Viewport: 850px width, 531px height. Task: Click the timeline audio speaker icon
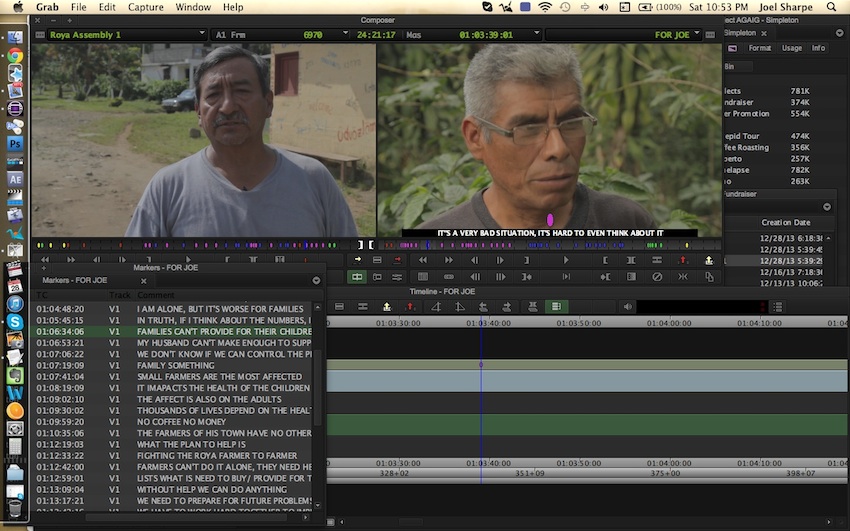(628, 306)
